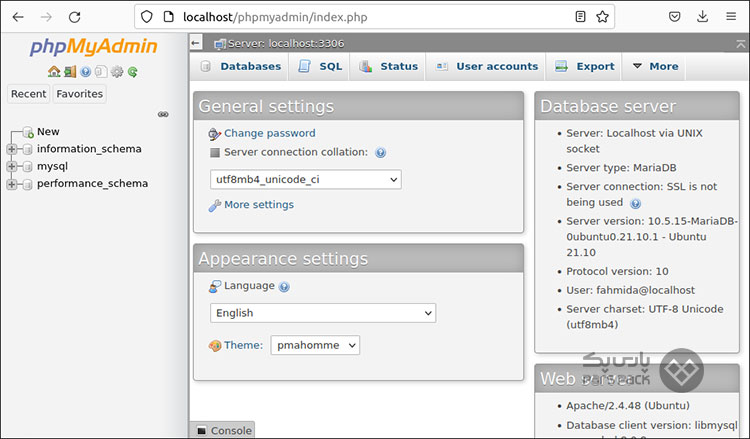This screenshot has width=750, height=439.
Task: Open the server connection collation dropdown
Action: [306, 179]
